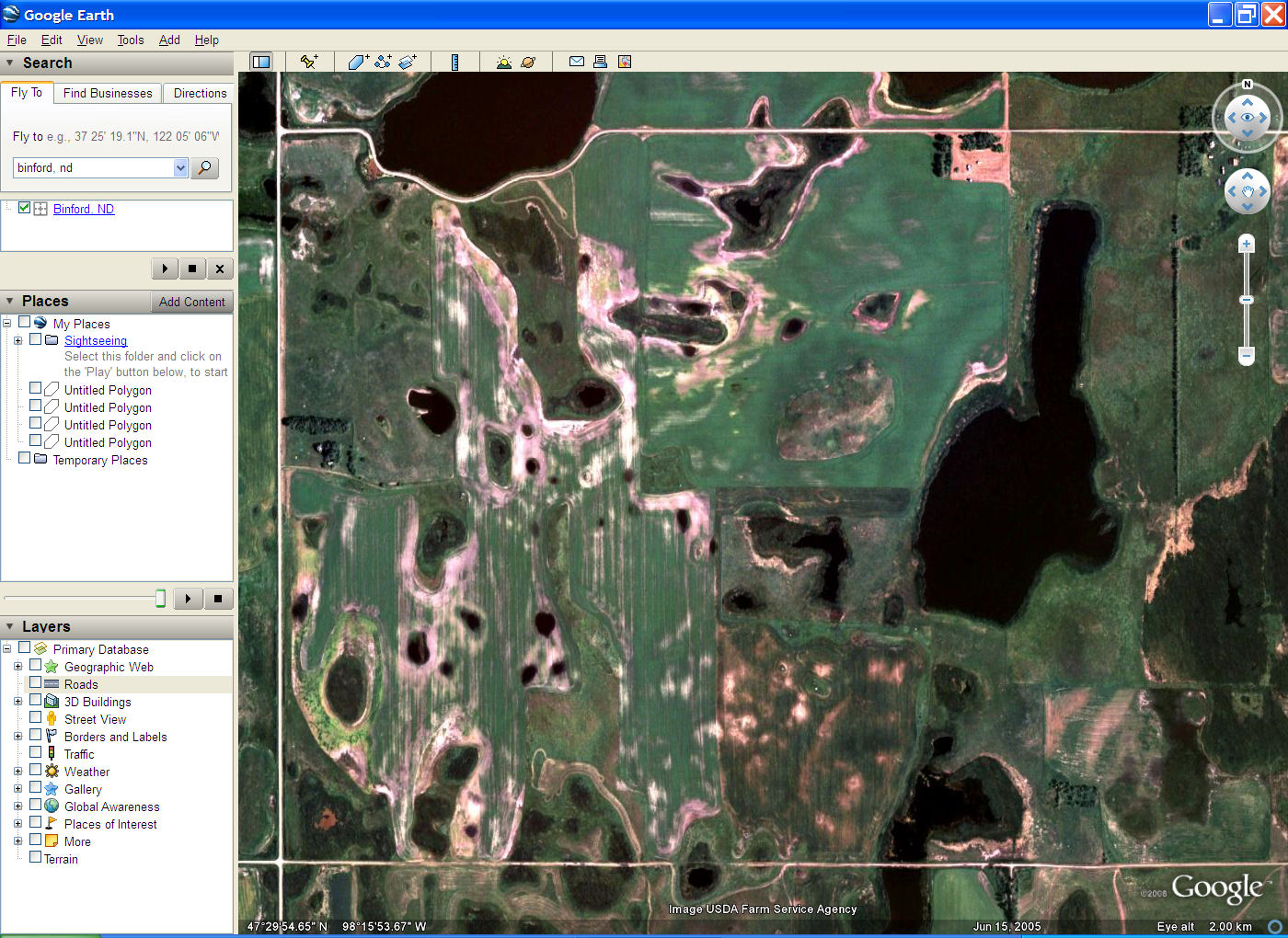Email the view using the envelope icon
The image size is (1288, 938).
[x=577, y=62]
